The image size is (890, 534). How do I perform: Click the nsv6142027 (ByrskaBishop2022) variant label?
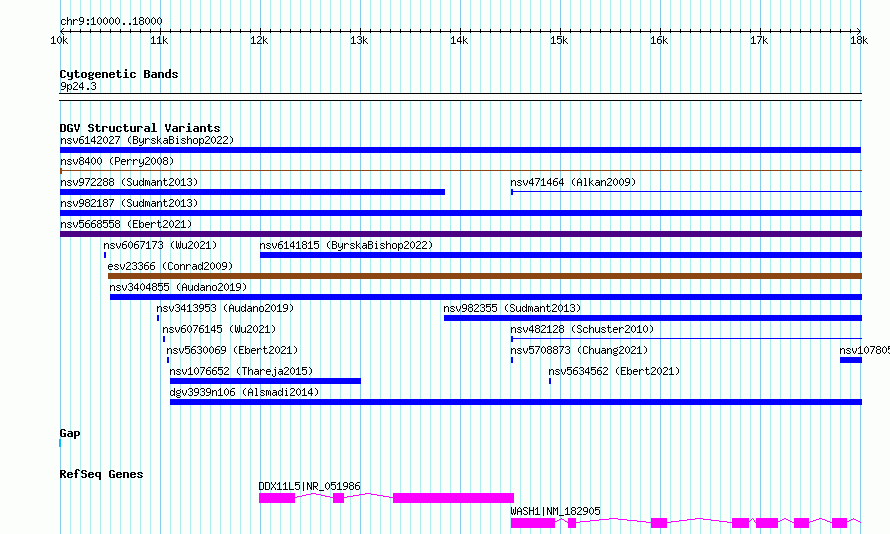147,140
